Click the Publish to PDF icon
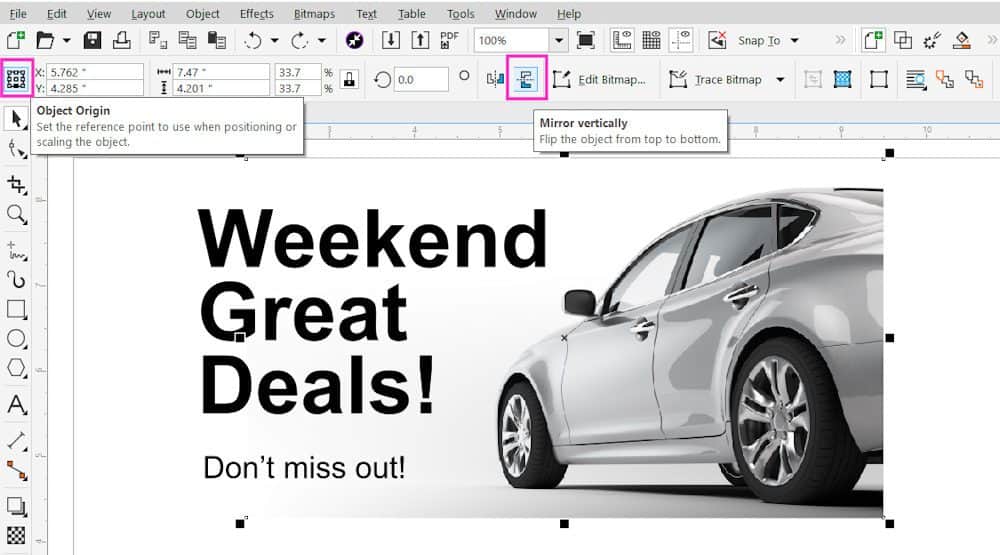The image size is (1000, 555). pyautogui.click(x=450, y=40)
